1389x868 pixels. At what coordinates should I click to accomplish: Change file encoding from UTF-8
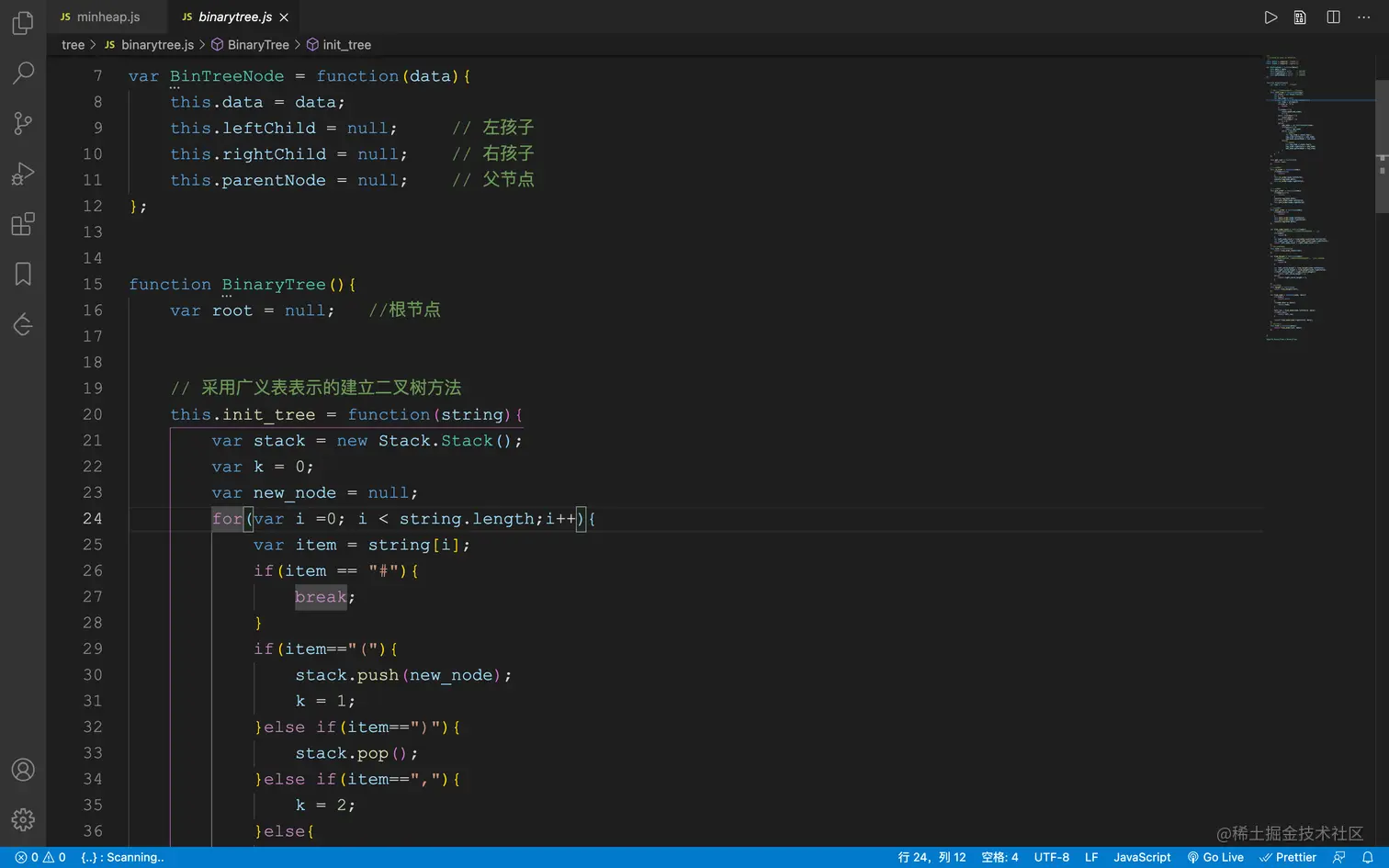tap(1052, 857)
